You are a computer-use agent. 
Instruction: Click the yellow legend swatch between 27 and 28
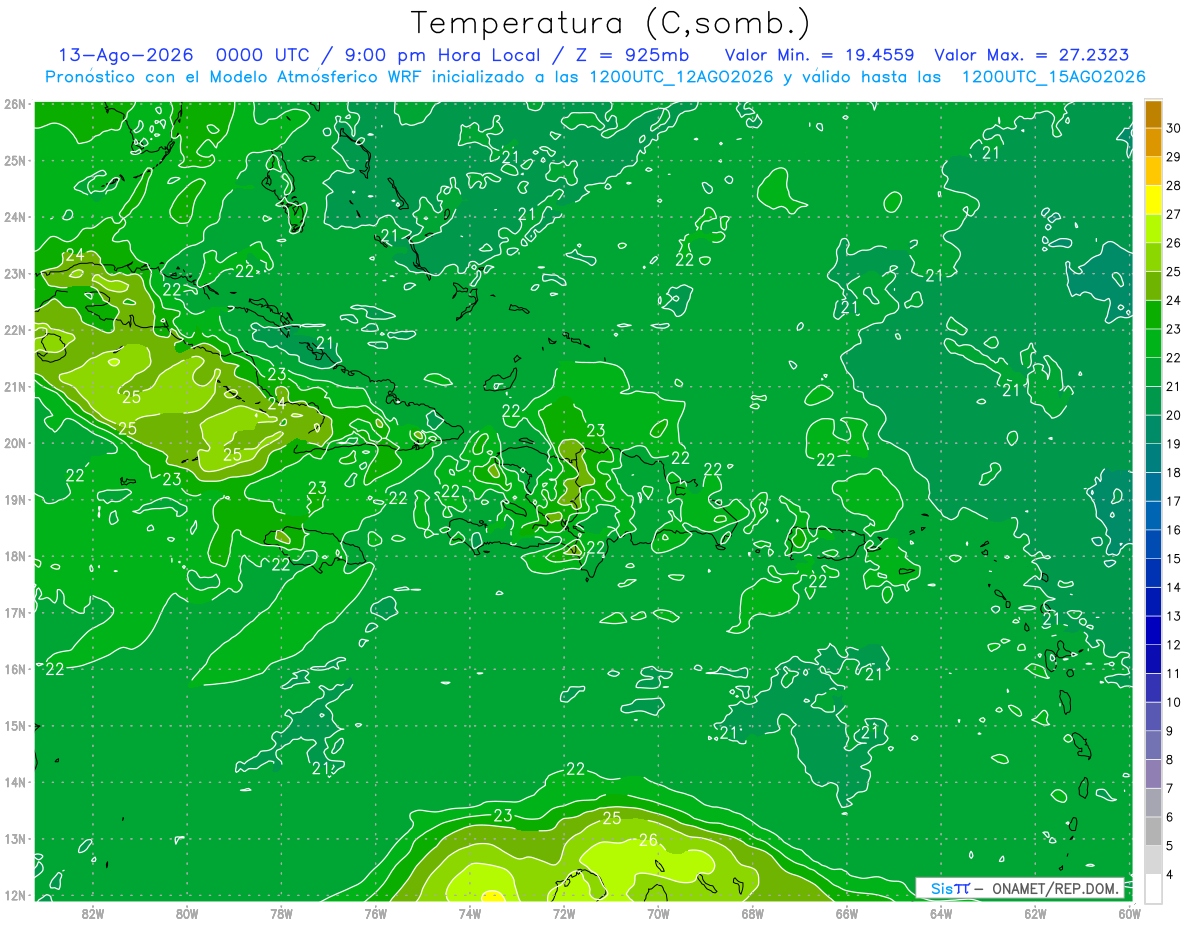point(1153,200)
